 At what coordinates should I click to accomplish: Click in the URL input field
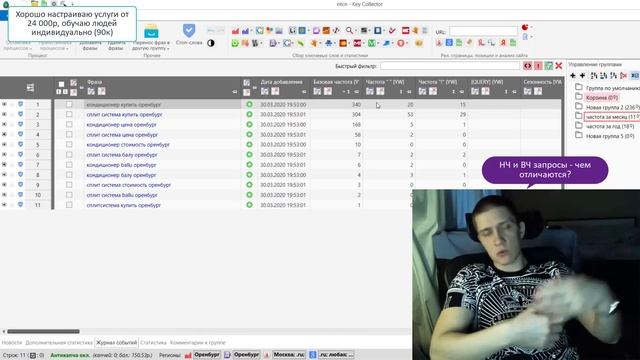click(483, 31)
